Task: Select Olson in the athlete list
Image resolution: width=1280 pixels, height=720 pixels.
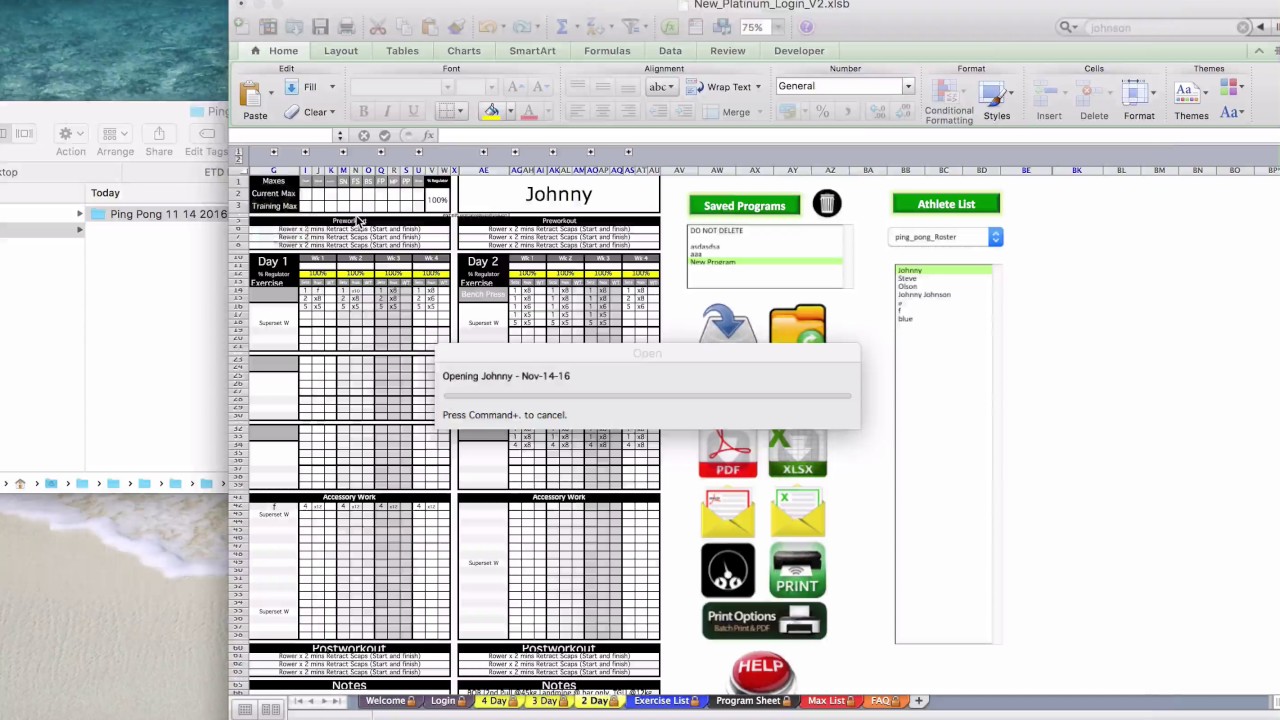Action: point(907,287)
